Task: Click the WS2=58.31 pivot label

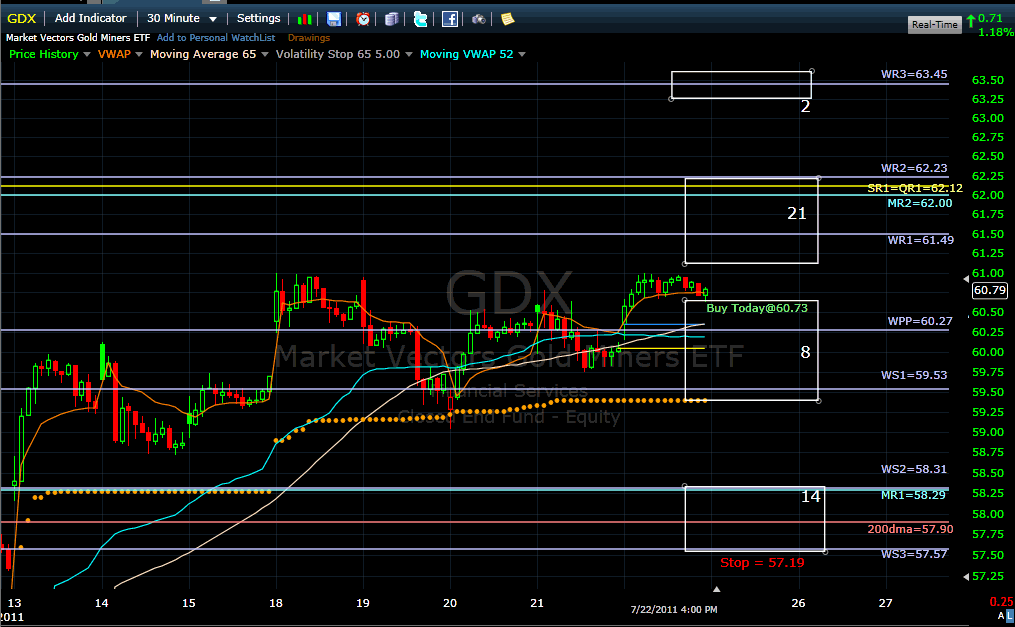Action: (913, 469)
